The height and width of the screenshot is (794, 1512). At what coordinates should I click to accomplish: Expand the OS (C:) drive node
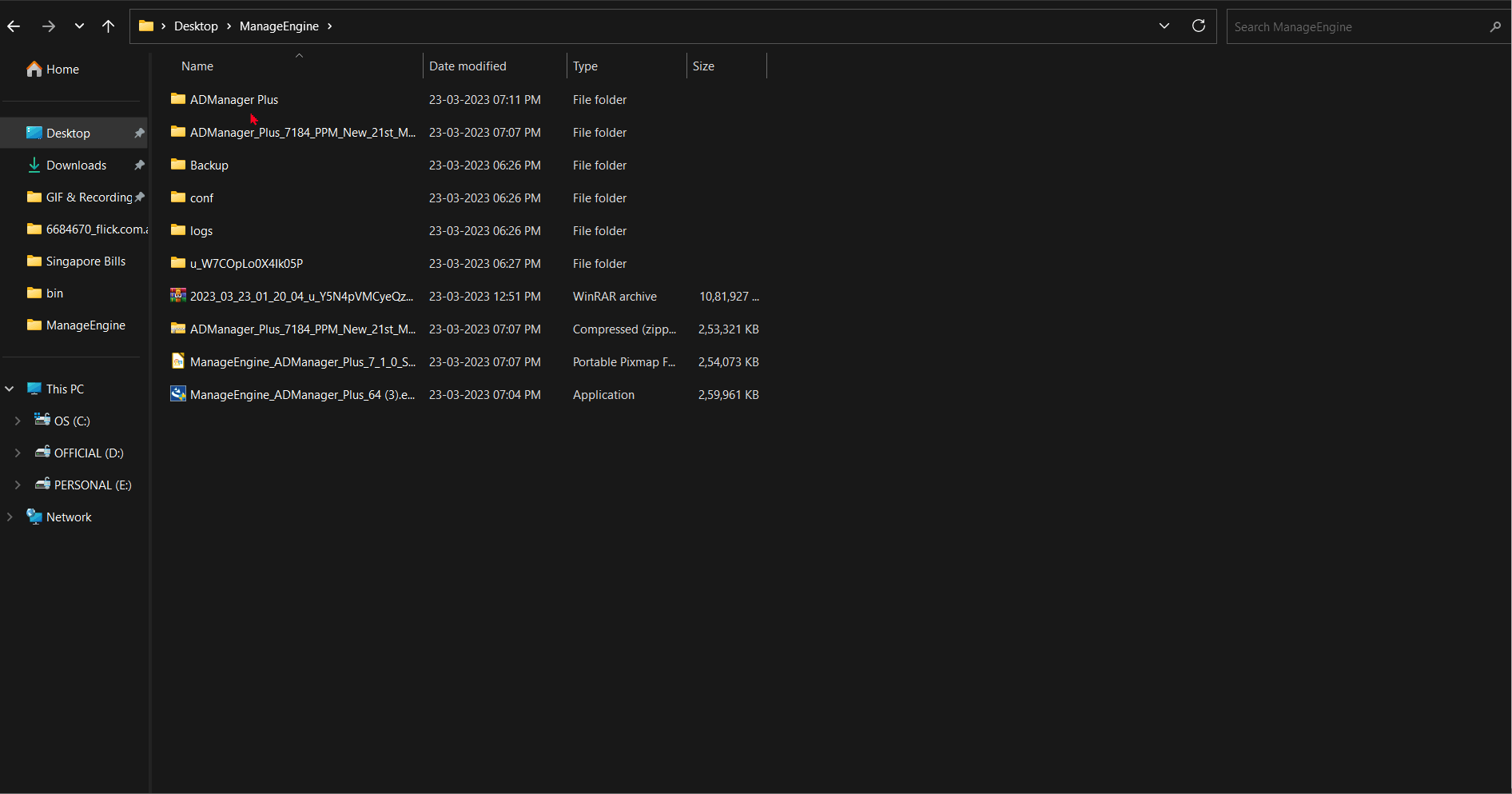click(x=18, y=421)
